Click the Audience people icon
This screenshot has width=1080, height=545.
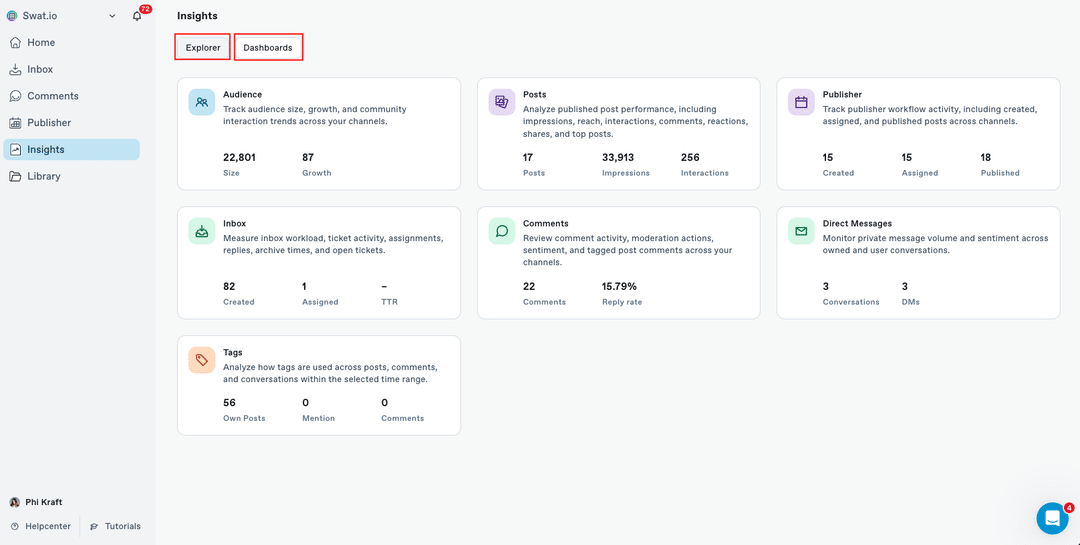tap(202, 101)
